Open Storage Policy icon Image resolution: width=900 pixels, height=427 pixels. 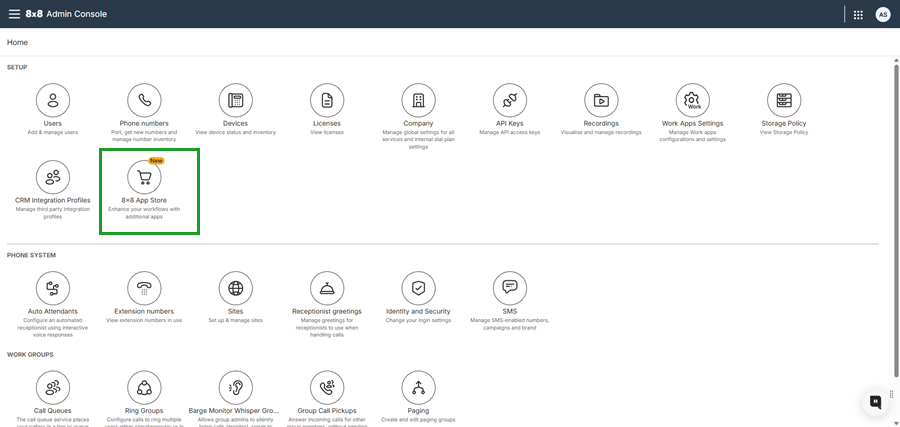pyautogui.click(x=784, y=100)
